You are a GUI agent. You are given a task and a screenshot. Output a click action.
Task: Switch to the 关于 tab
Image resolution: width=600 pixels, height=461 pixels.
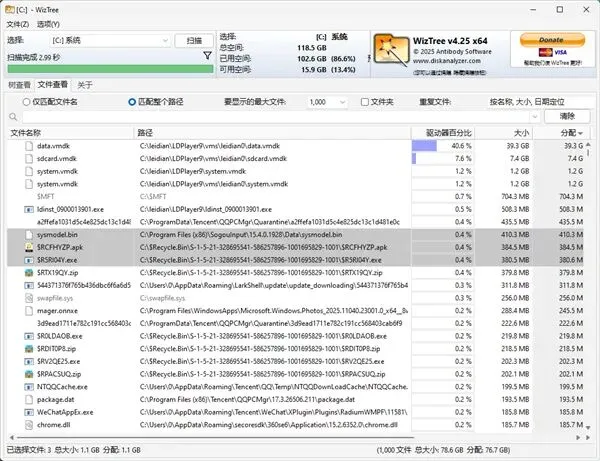coord(85,85)
